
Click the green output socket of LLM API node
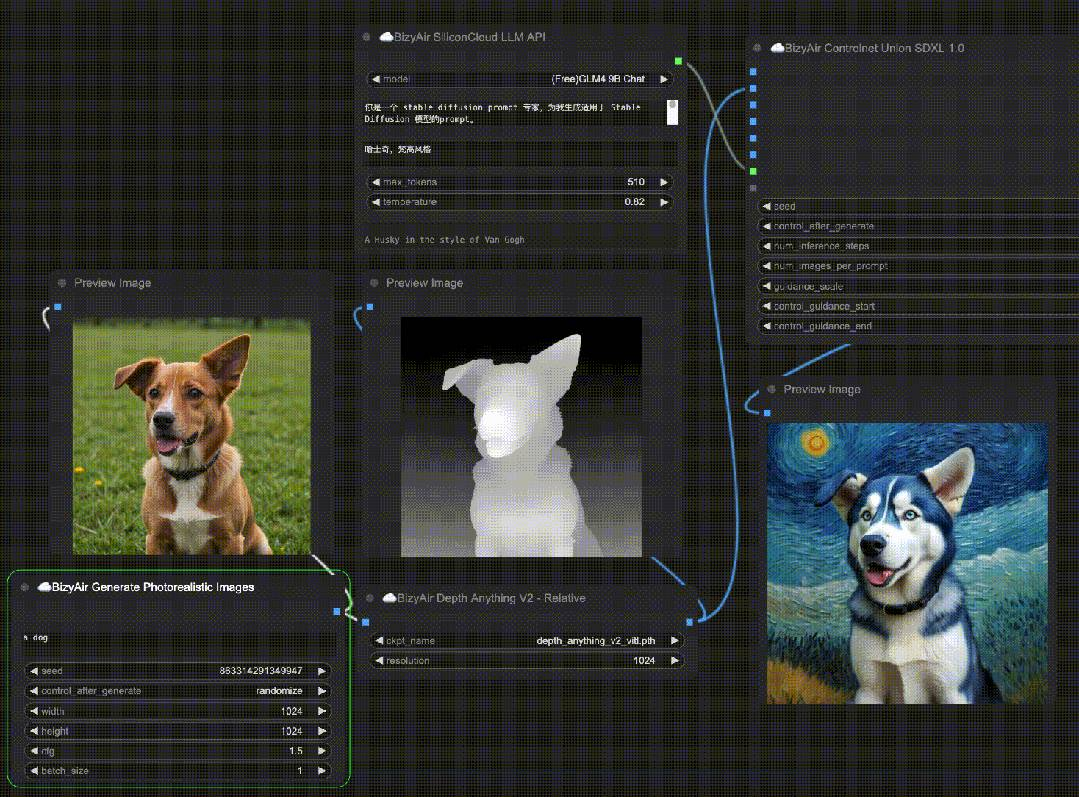point(679,61)
